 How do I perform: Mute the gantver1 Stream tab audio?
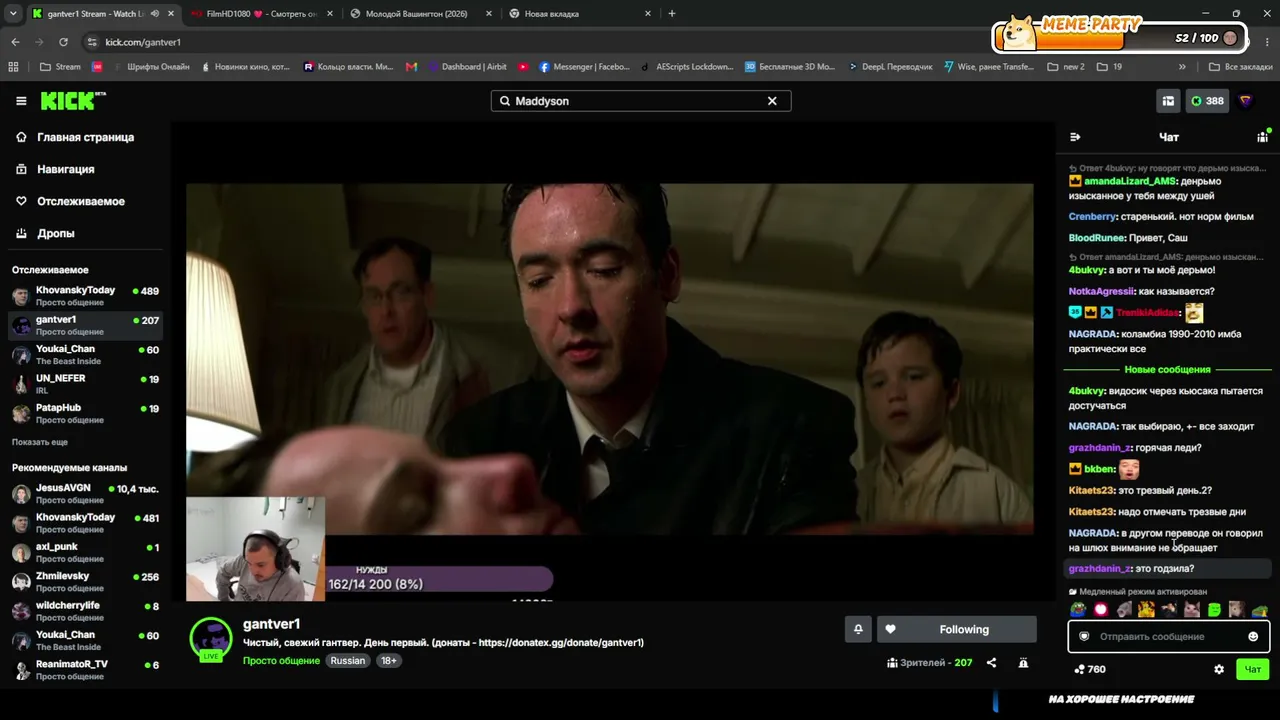(x=154, y=14)
